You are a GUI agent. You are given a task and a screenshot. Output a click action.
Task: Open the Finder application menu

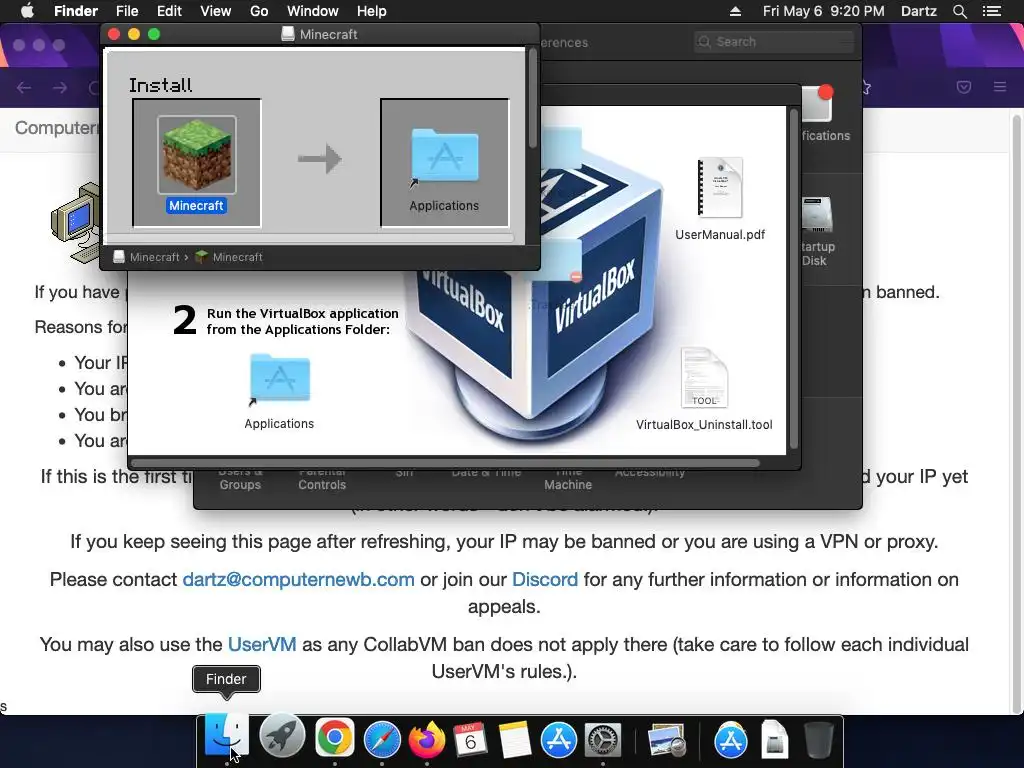(x=76, y=11)
